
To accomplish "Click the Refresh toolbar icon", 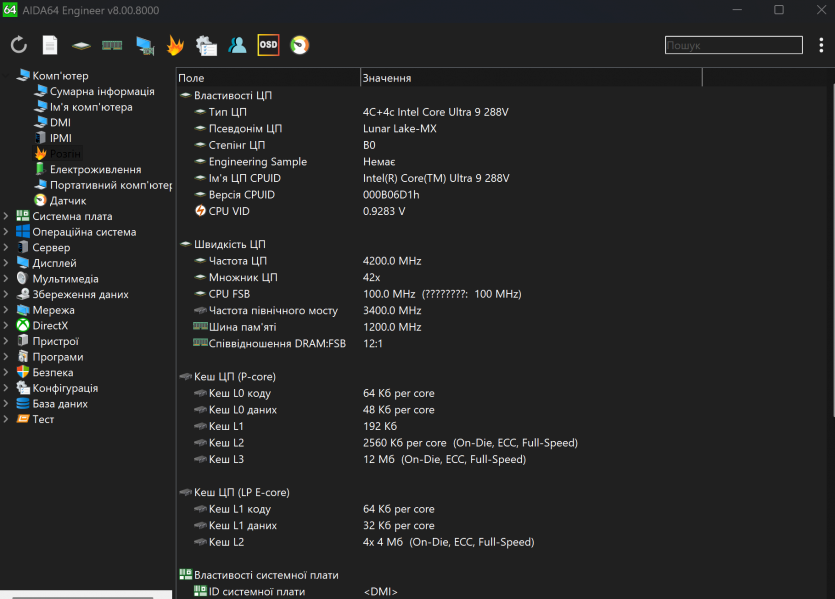I will tap(18, 45).
